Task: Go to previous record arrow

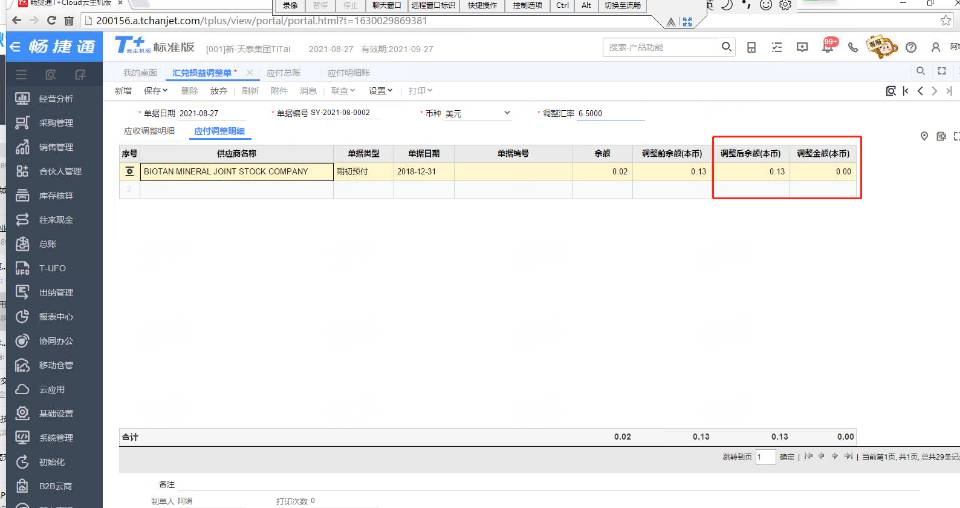Action: (x=920, y=91)
